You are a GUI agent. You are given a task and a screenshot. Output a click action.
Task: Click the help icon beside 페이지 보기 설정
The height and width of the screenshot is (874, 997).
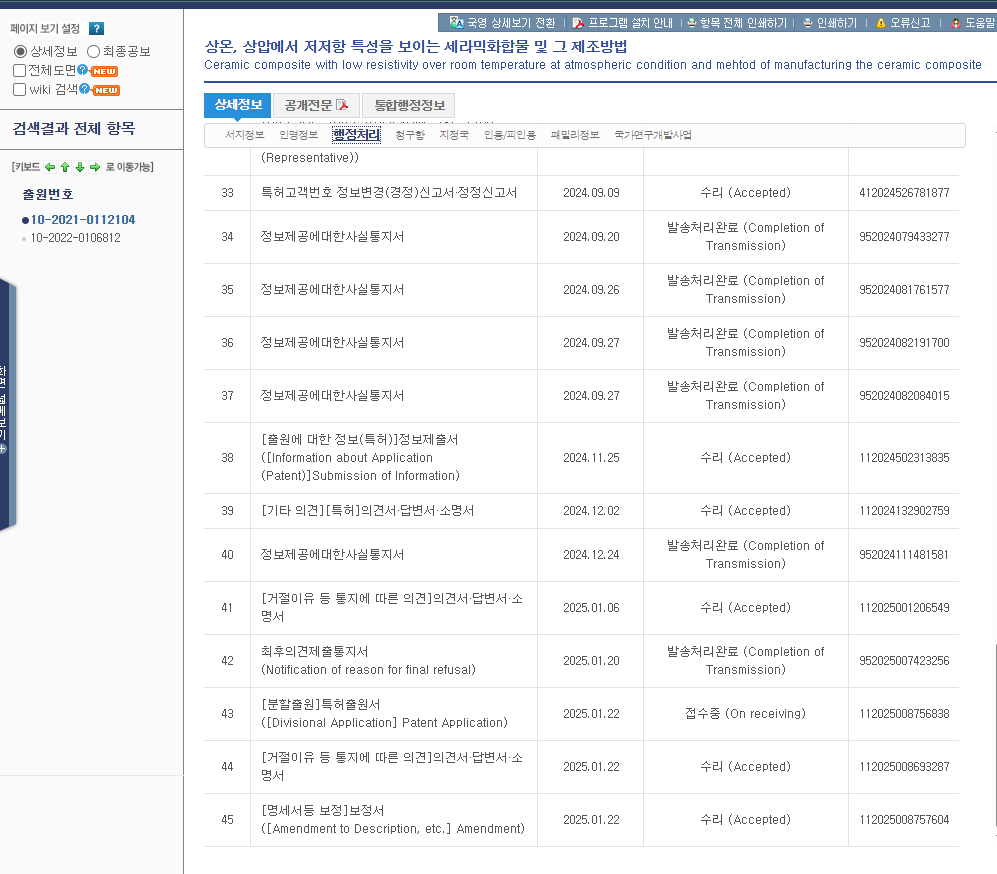[96, 29]
